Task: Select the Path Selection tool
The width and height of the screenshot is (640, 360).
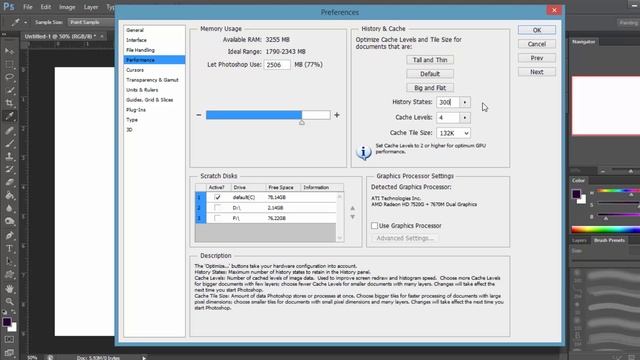Action: tap(9, 262)
